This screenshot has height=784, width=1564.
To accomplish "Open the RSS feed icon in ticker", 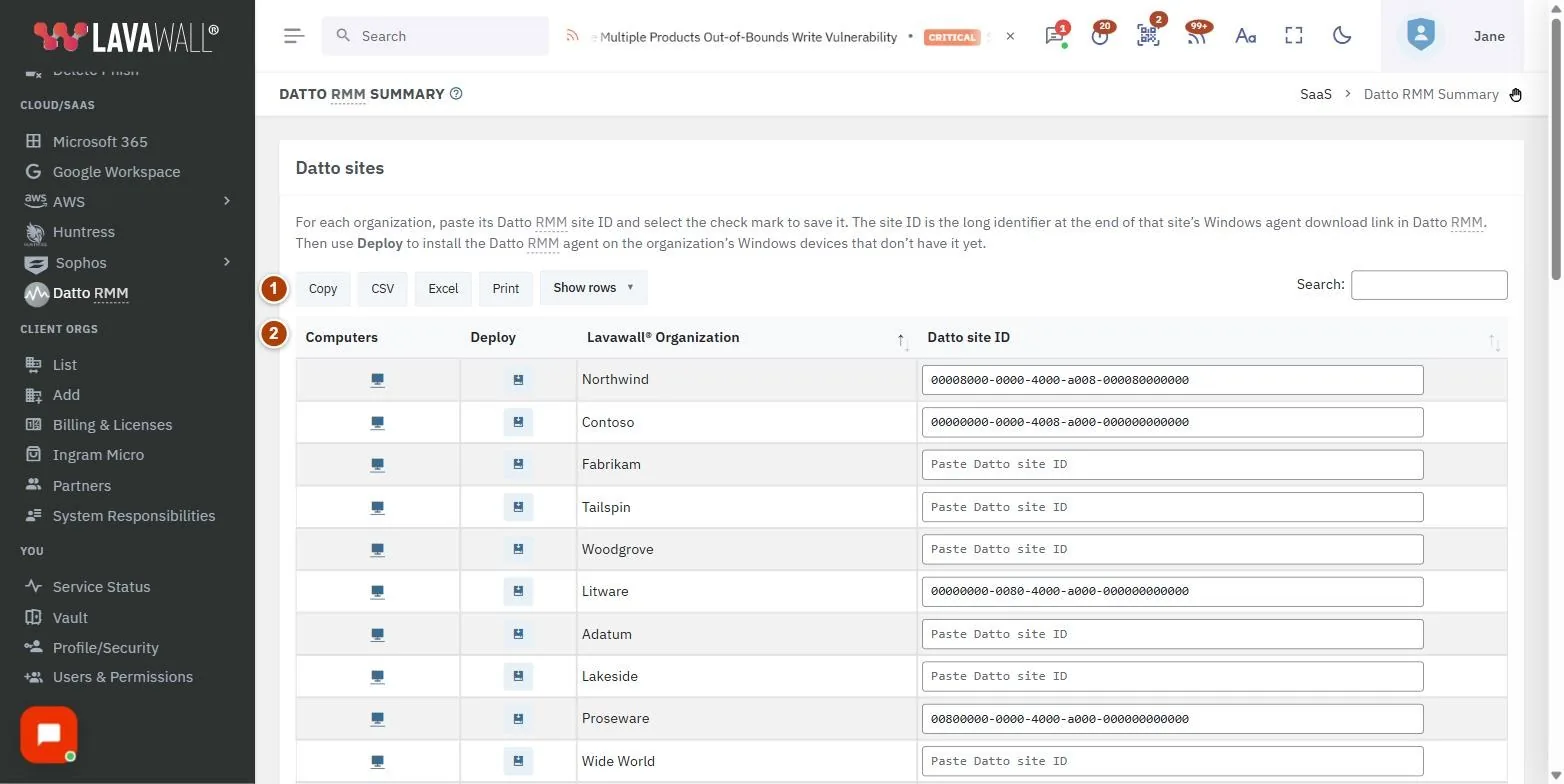I will pos(573,36).
